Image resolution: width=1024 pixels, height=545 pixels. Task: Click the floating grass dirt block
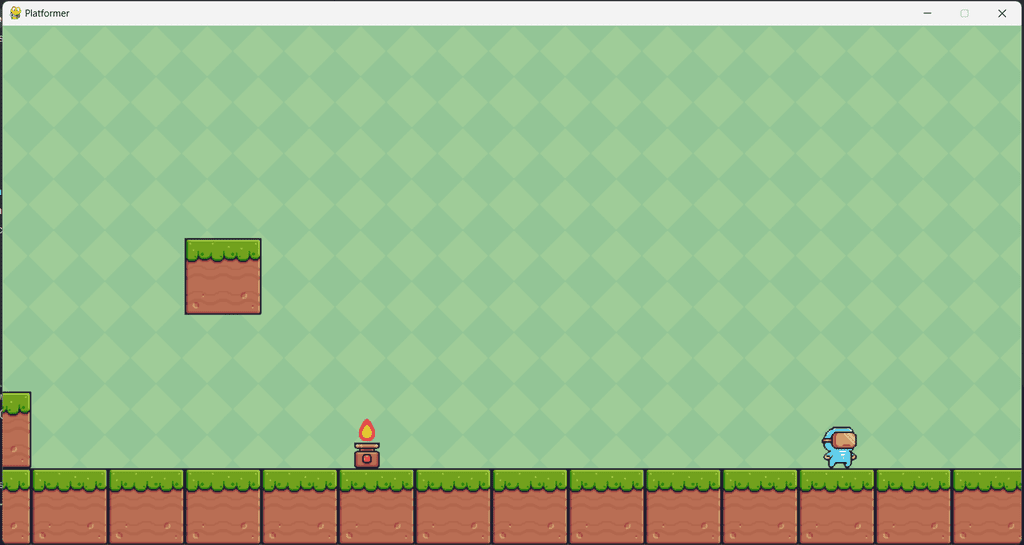tap(223, 276)
